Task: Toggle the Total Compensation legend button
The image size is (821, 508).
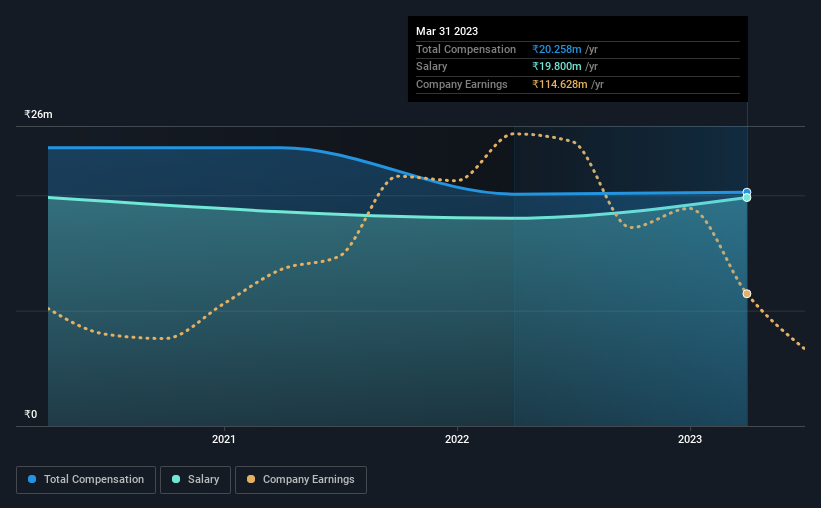Action: (86, 480)
